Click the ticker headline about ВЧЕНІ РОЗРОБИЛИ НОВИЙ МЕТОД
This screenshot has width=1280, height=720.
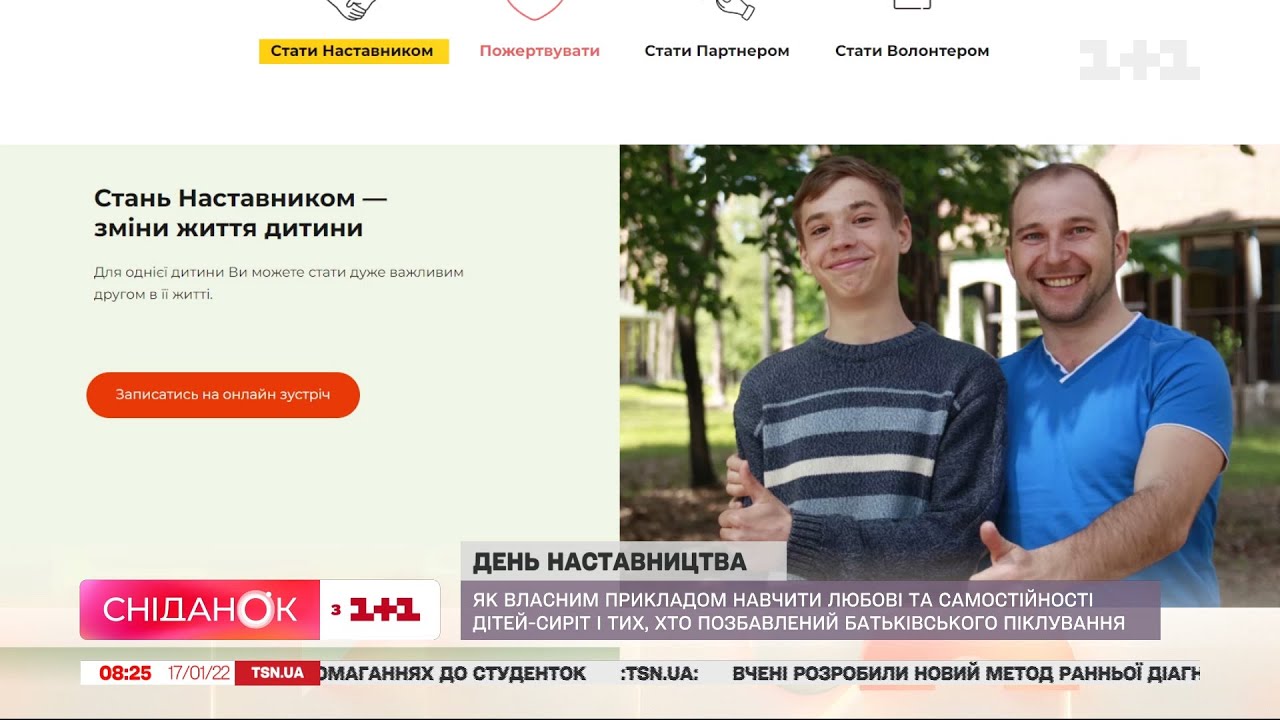(x=965, y=673)
